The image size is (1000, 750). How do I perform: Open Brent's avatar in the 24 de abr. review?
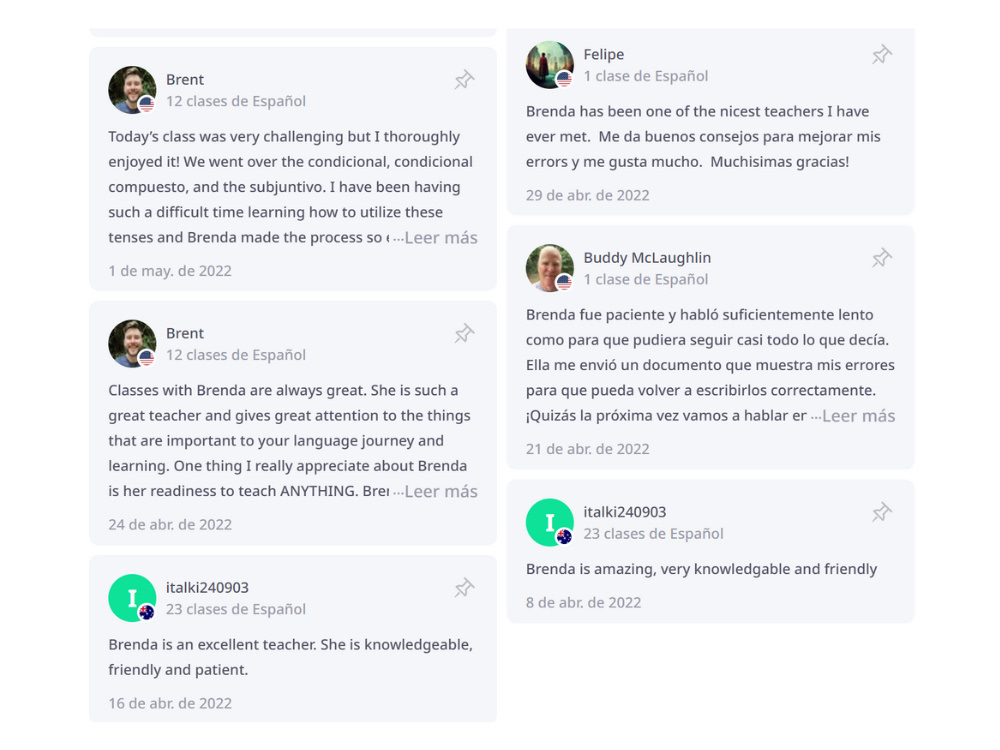(x=132, y=344)
